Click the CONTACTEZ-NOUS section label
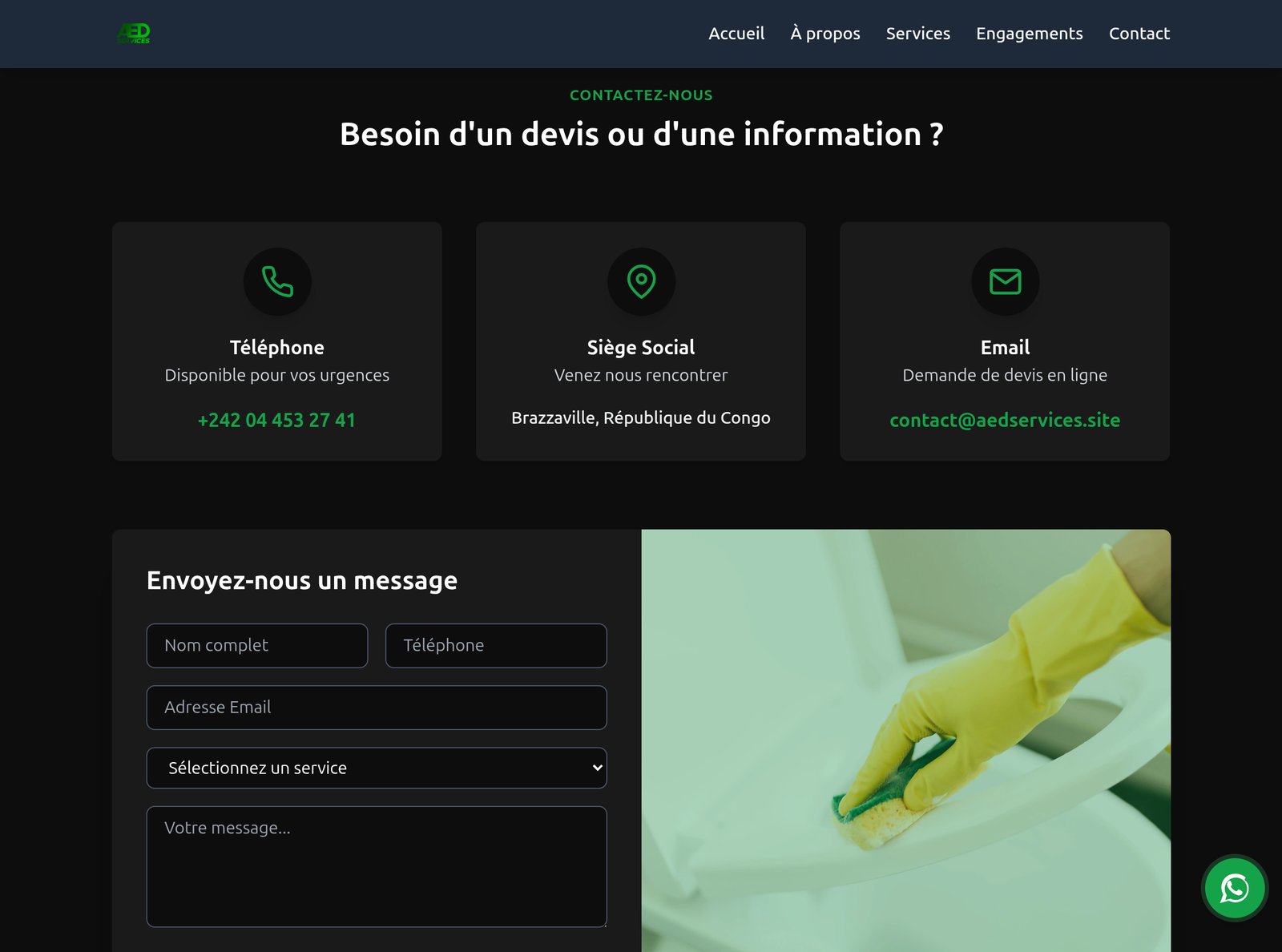 (x=641, y=95)
